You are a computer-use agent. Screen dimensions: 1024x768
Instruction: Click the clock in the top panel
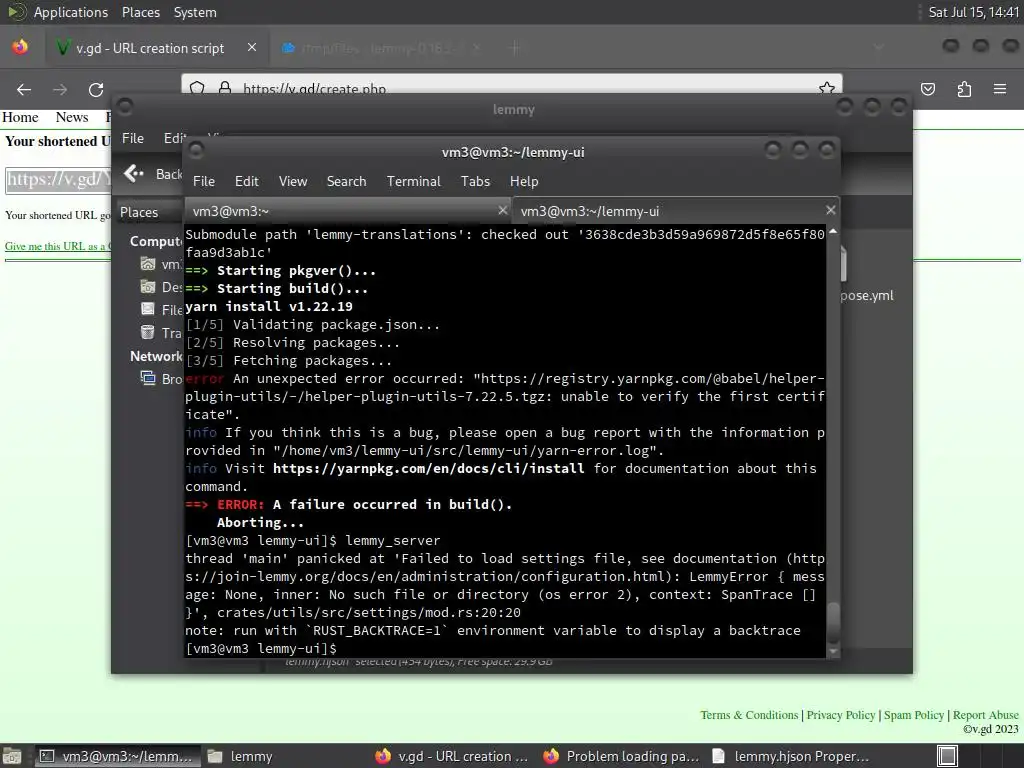pyautogui.click(x=973, y=12)
